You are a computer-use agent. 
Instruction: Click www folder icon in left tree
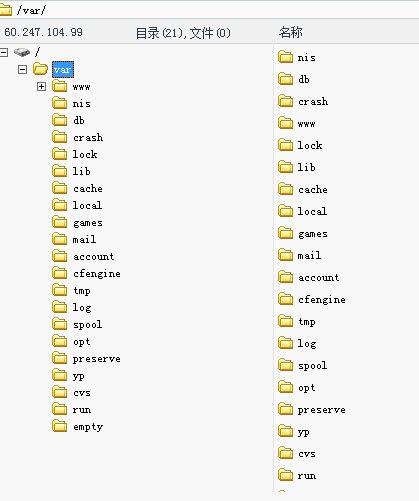[60, 86]
